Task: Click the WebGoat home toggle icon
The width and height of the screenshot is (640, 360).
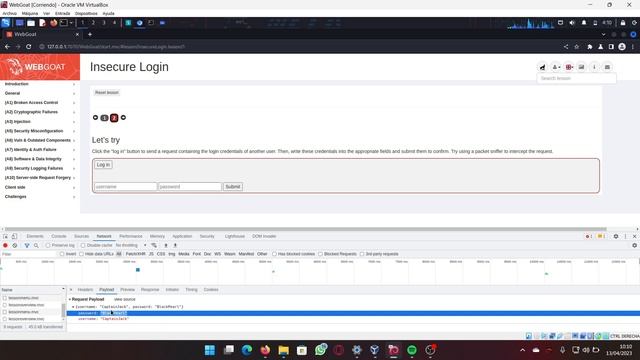Action: (542, 67)
